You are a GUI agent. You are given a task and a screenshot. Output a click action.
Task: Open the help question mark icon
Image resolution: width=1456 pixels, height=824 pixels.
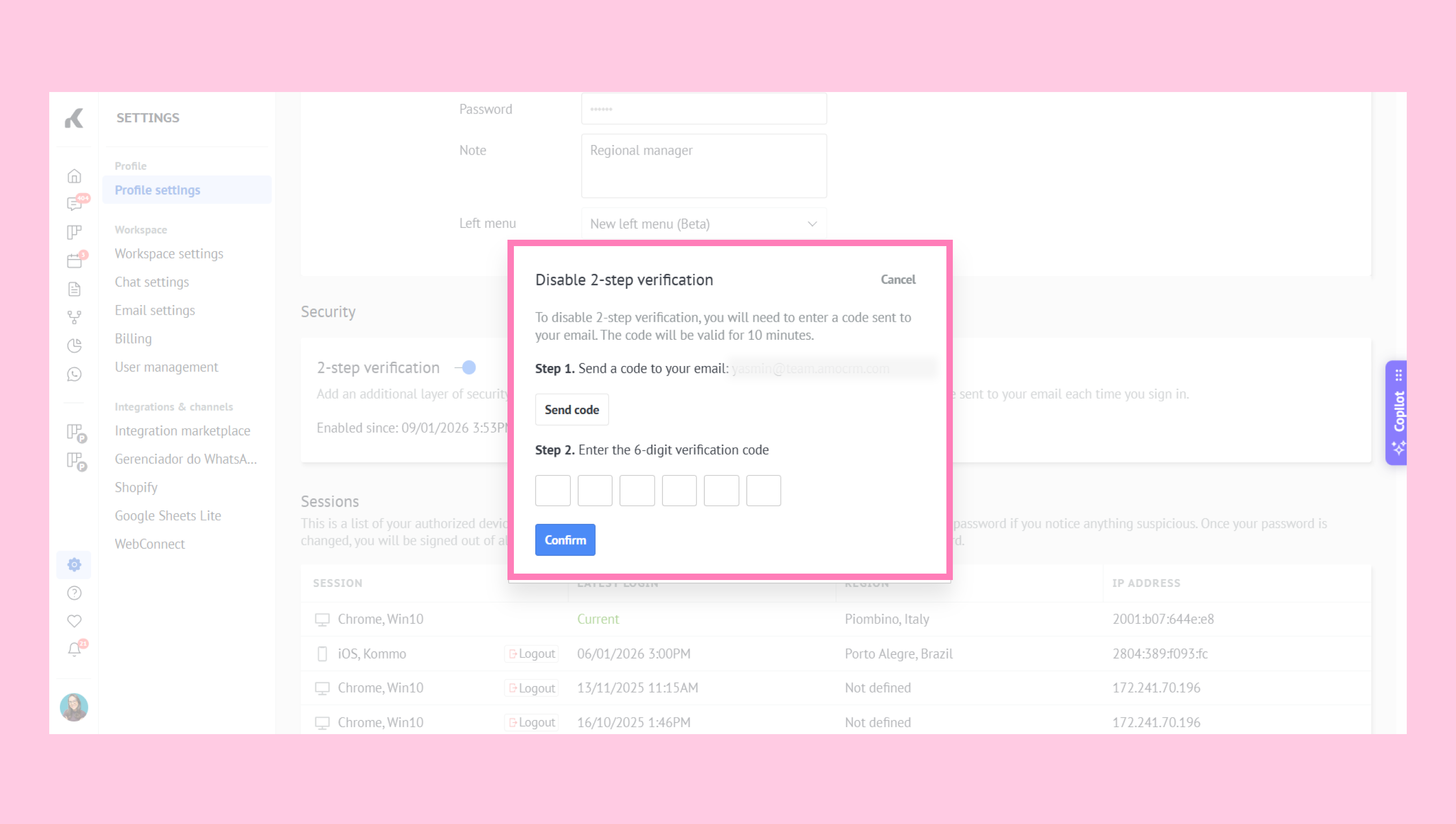point(74,592)
